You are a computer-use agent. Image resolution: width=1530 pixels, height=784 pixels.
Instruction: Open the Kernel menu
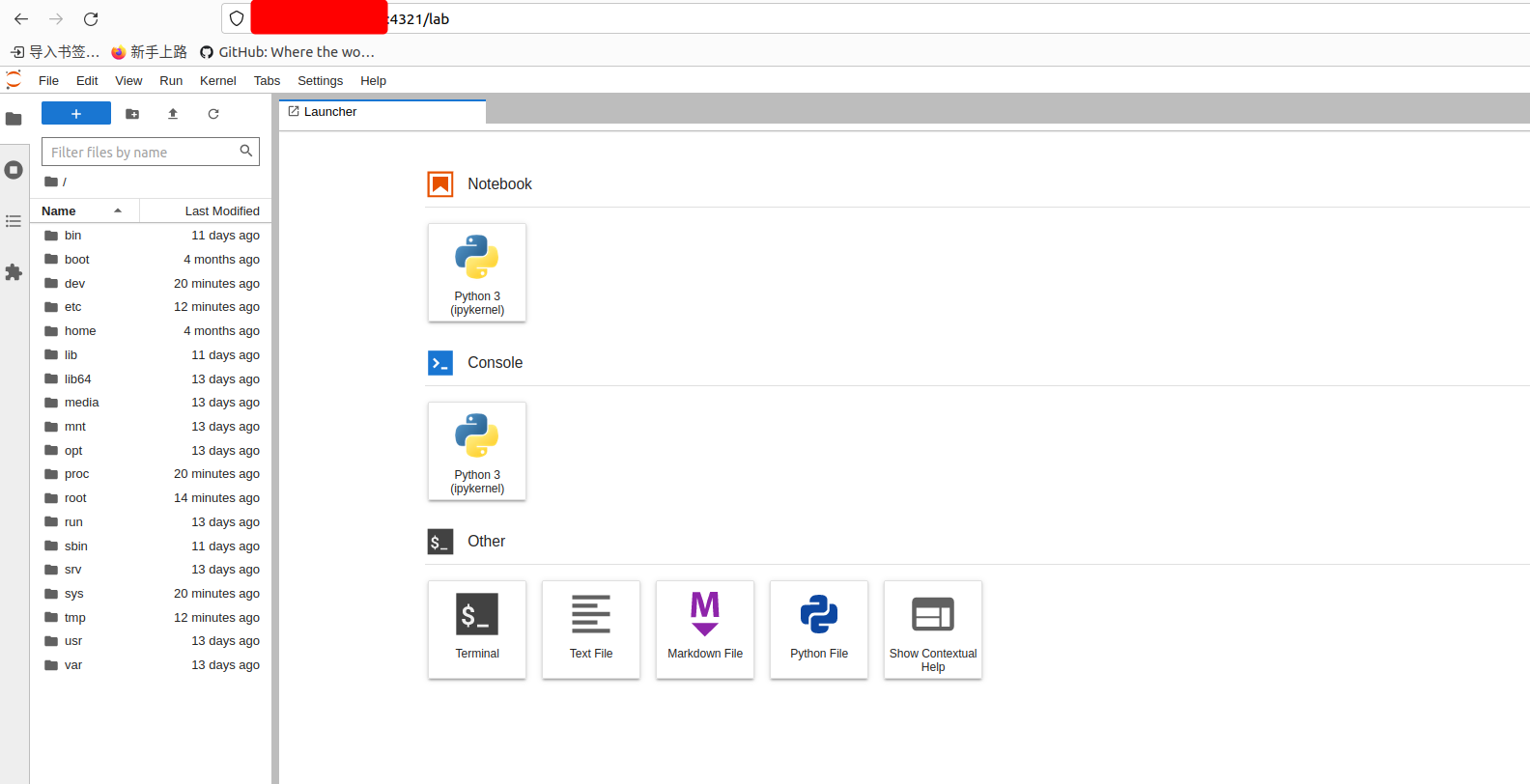coord(217,81)
